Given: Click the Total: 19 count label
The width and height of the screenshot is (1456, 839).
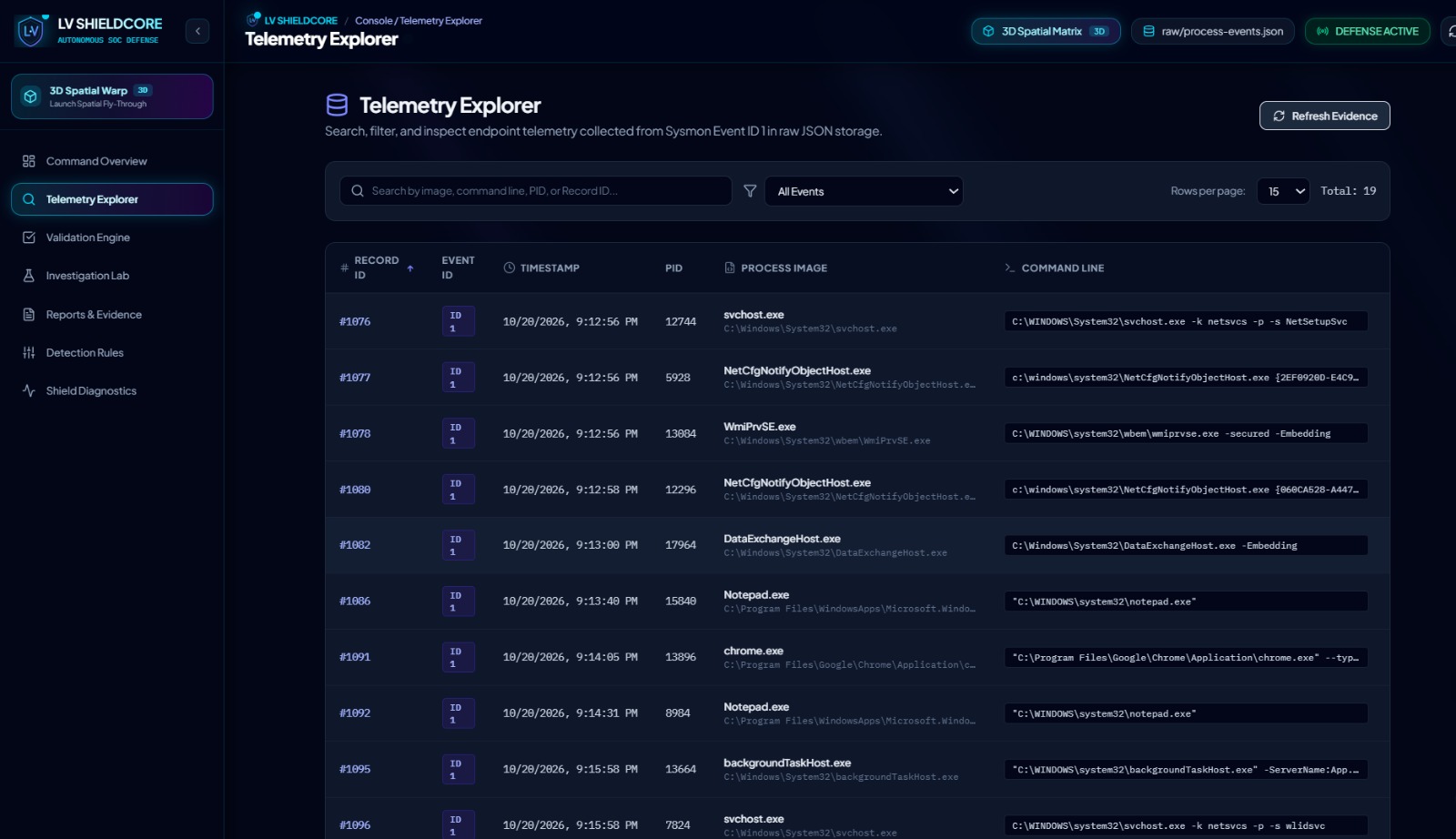Looking at the screenshot, I should [x=1348, y=191].
